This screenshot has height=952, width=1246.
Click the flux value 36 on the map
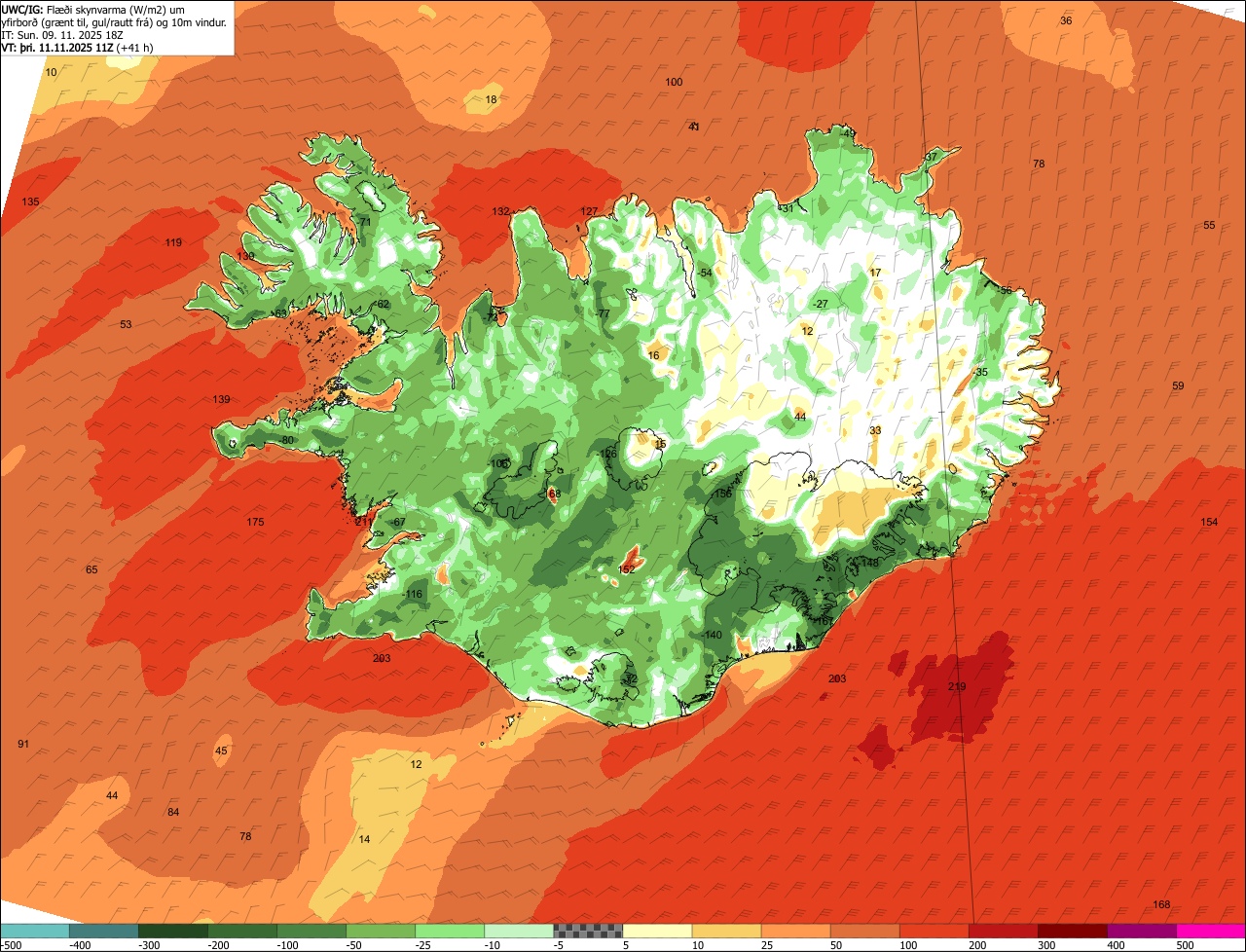pos(1066,21)
